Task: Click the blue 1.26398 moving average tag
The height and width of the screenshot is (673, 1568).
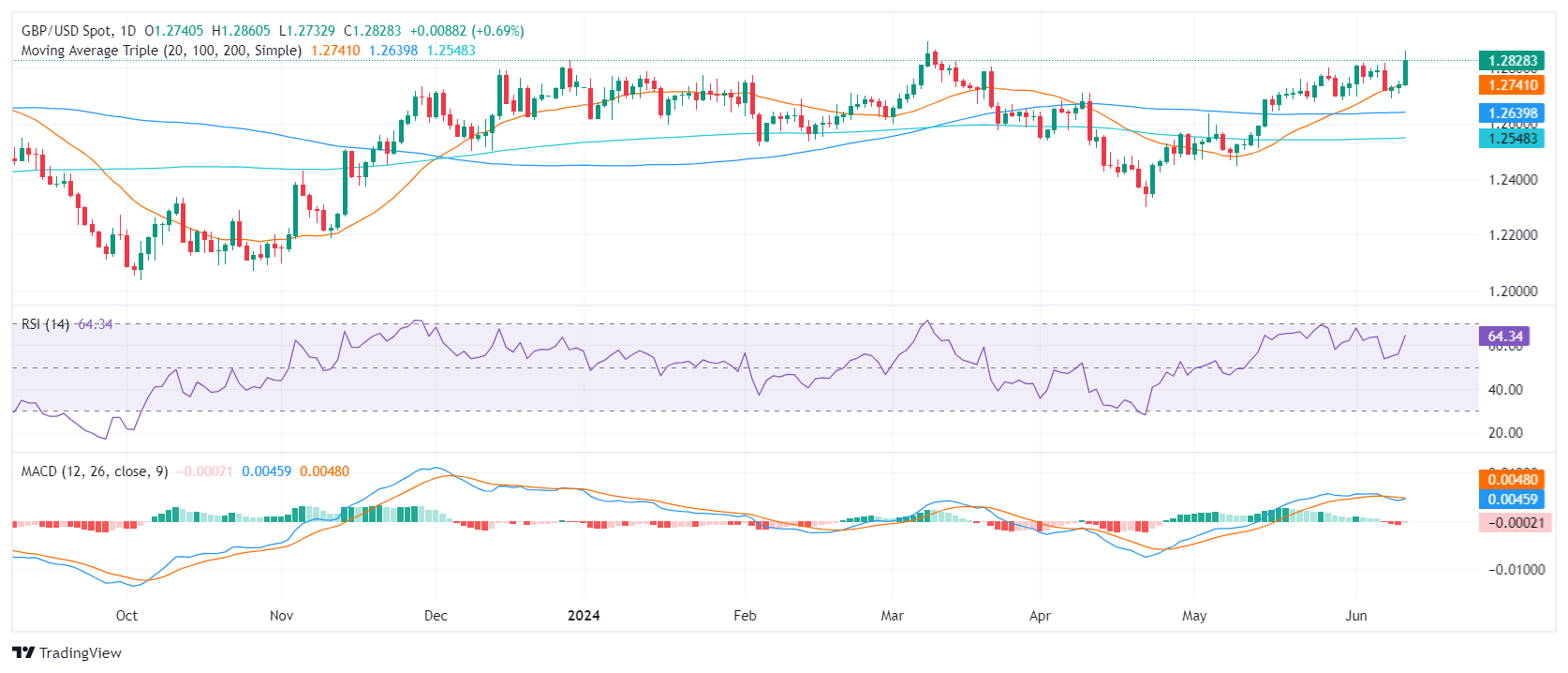Action: 1512,113
